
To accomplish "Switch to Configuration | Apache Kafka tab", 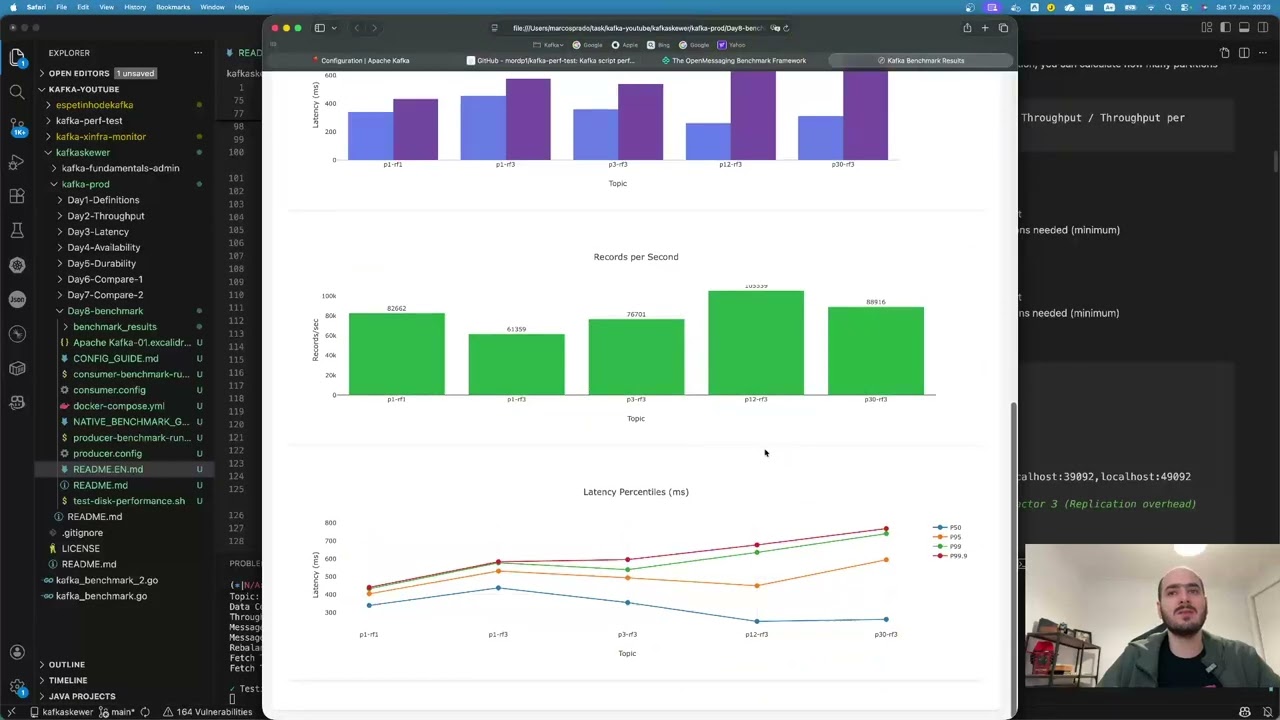I will point(360,60).
